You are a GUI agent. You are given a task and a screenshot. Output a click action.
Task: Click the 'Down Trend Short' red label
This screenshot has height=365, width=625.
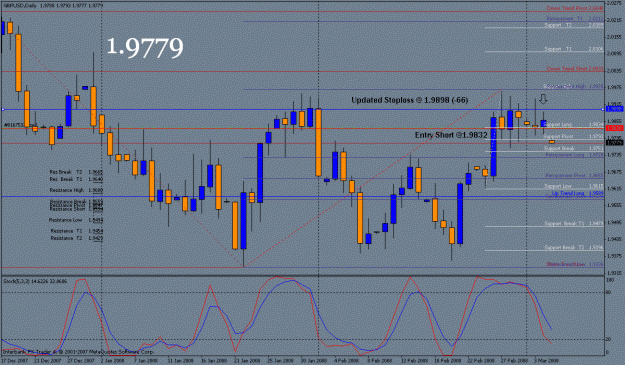pos(574,69)
